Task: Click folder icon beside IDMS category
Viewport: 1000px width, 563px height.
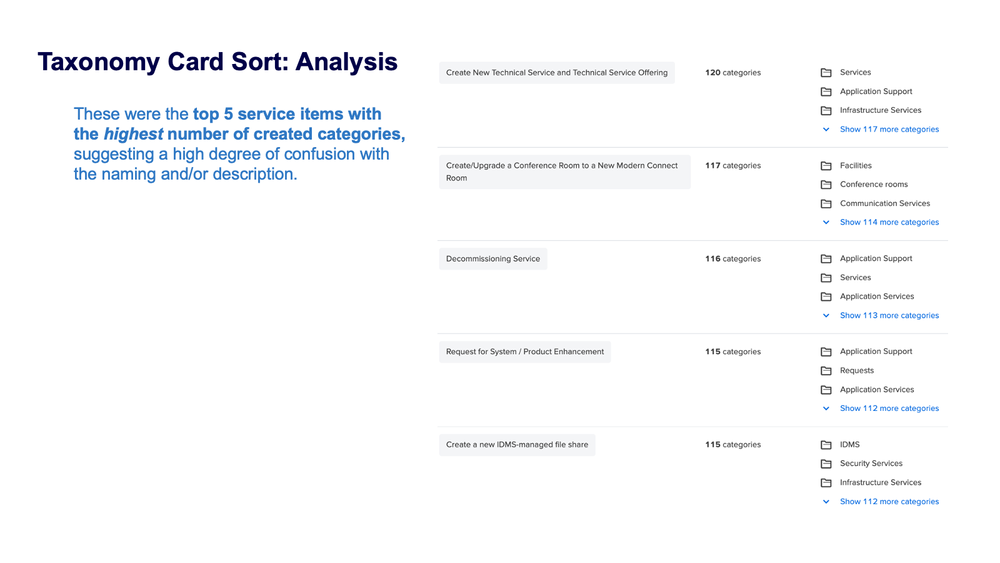Action: click(x=826, y=445)
